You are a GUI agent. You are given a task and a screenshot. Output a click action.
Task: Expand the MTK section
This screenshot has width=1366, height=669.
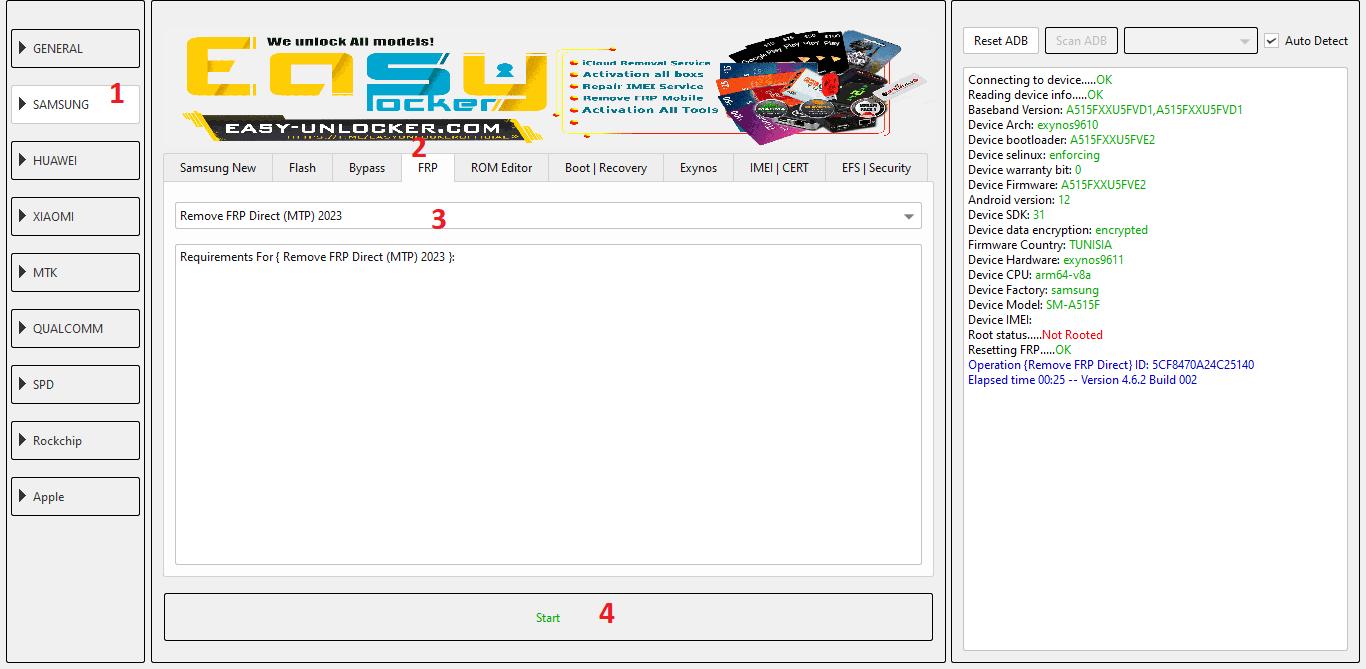click(x=75, y=272)
